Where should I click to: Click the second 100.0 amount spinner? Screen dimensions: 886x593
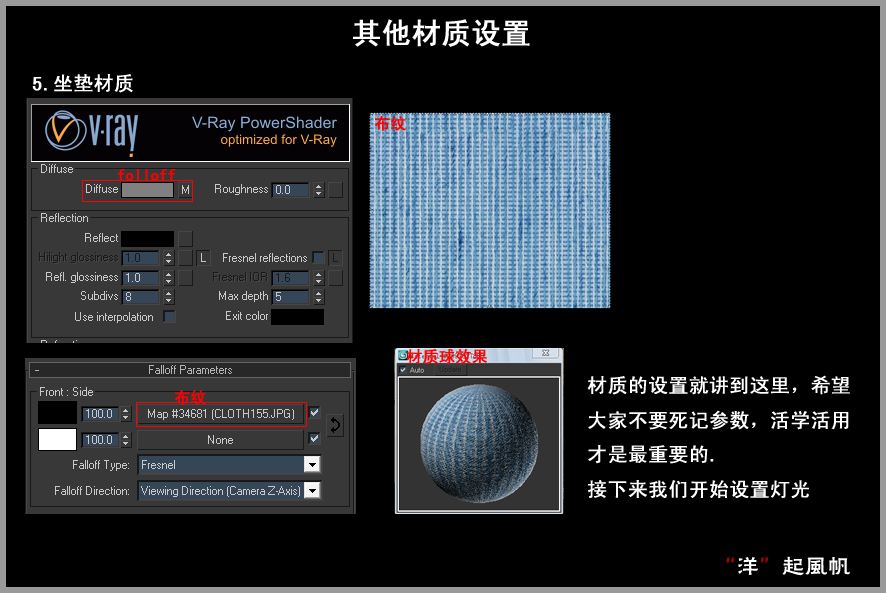pos(126,440)
